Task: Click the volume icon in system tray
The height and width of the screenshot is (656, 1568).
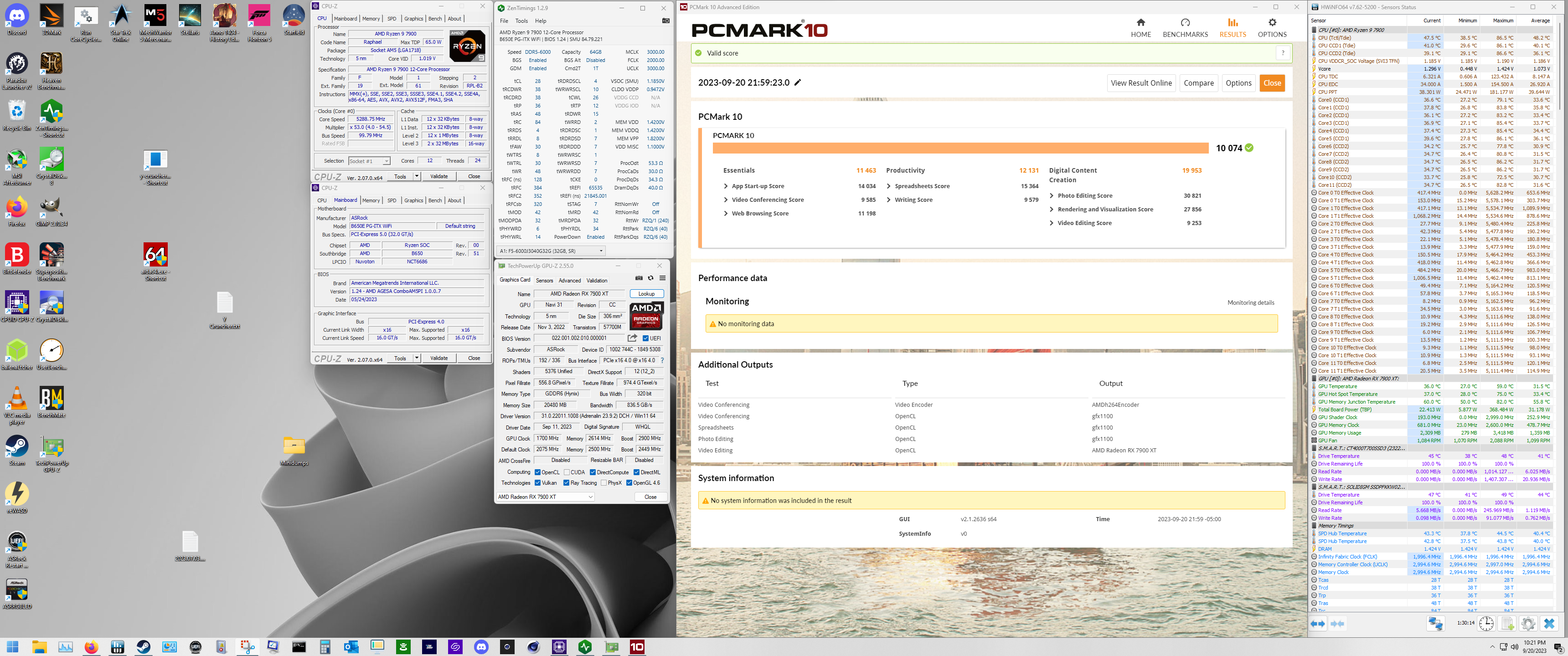Action: tap(1514, 646)
